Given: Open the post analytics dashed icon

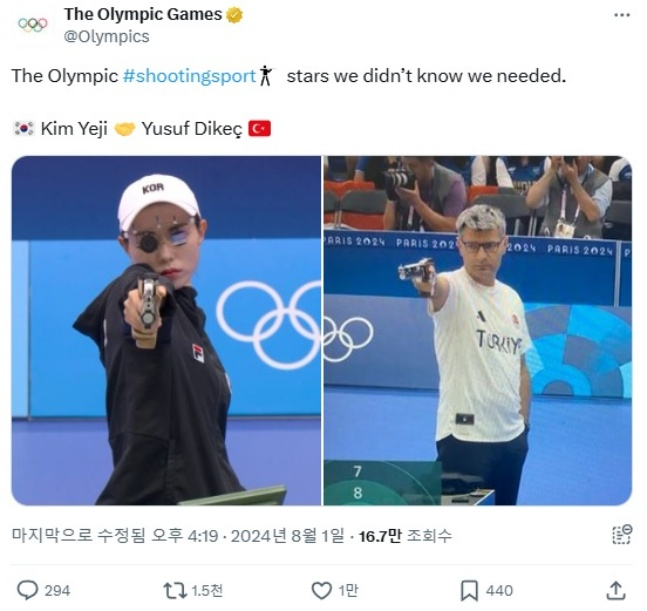Looking at the screenshot, I should coord(622,535).
